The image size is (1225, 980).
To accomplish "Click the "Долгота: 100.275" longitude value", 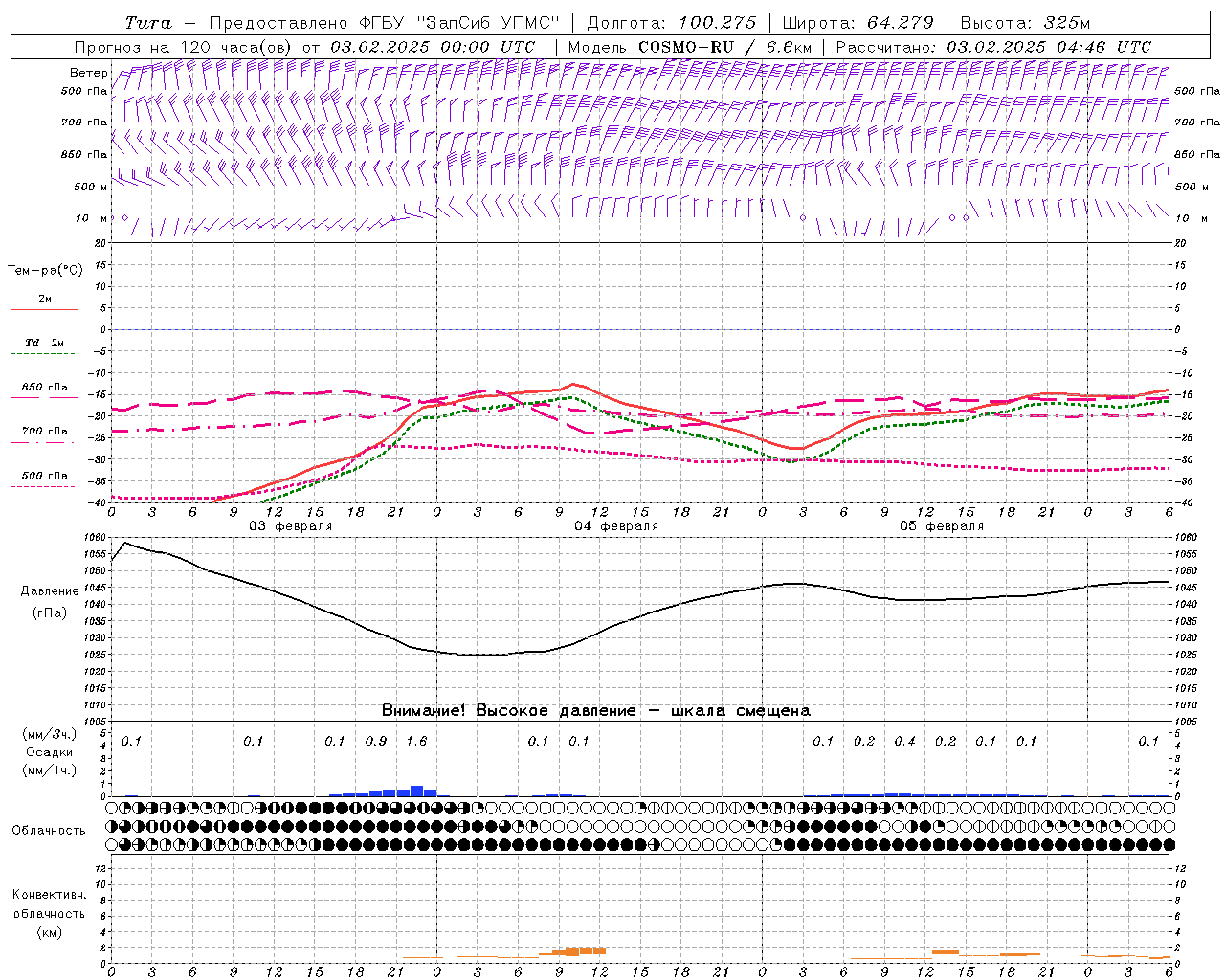I will (x=671, y=23).
